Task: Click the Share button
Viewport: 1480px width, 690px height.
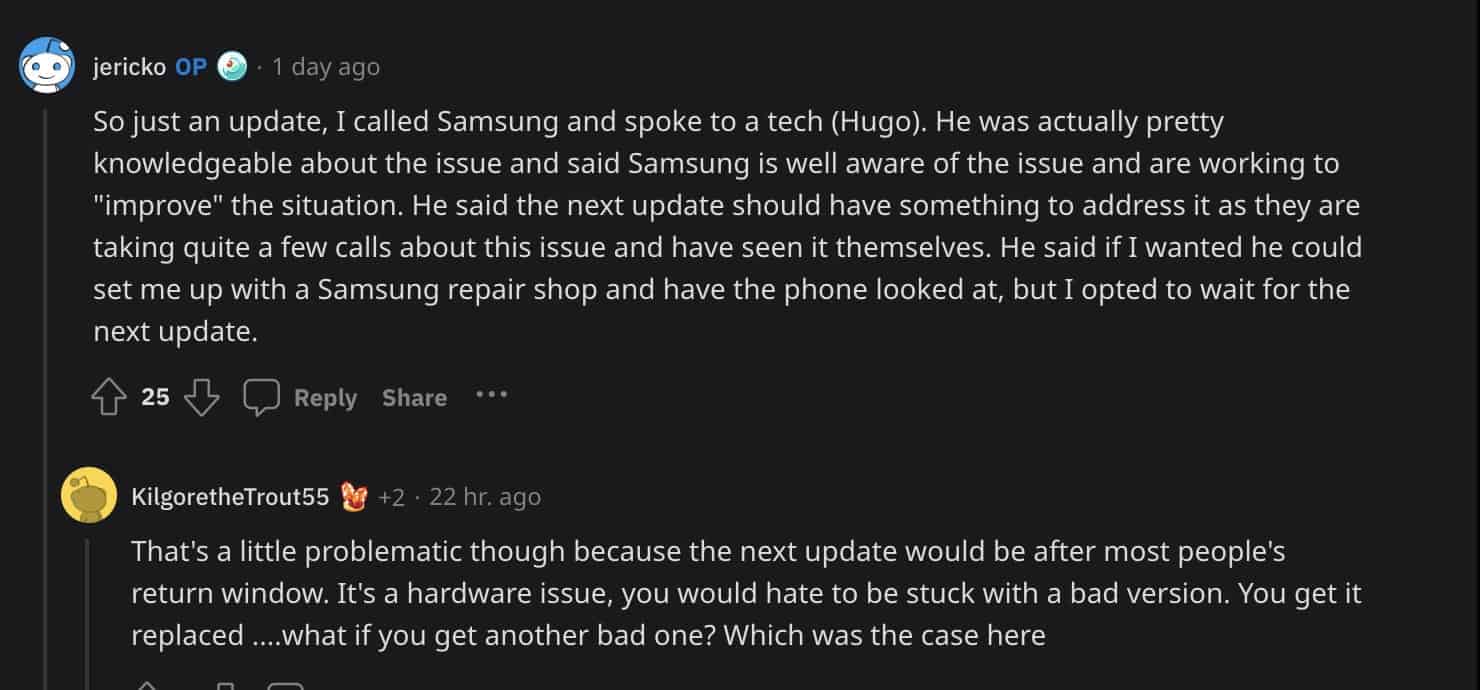Action: (x=414, y=398)
